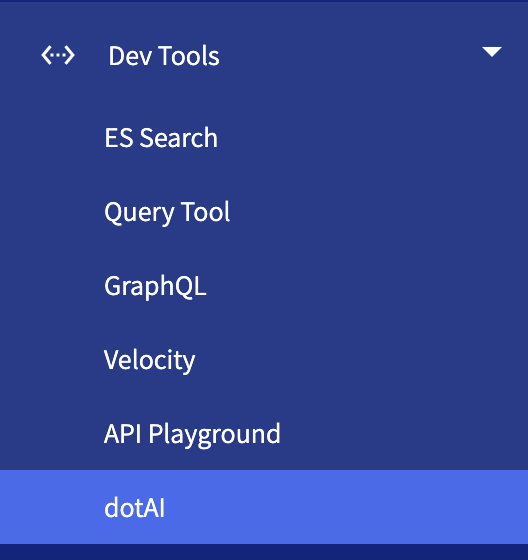Click the active dotAI row background

(x=264, y=507)
